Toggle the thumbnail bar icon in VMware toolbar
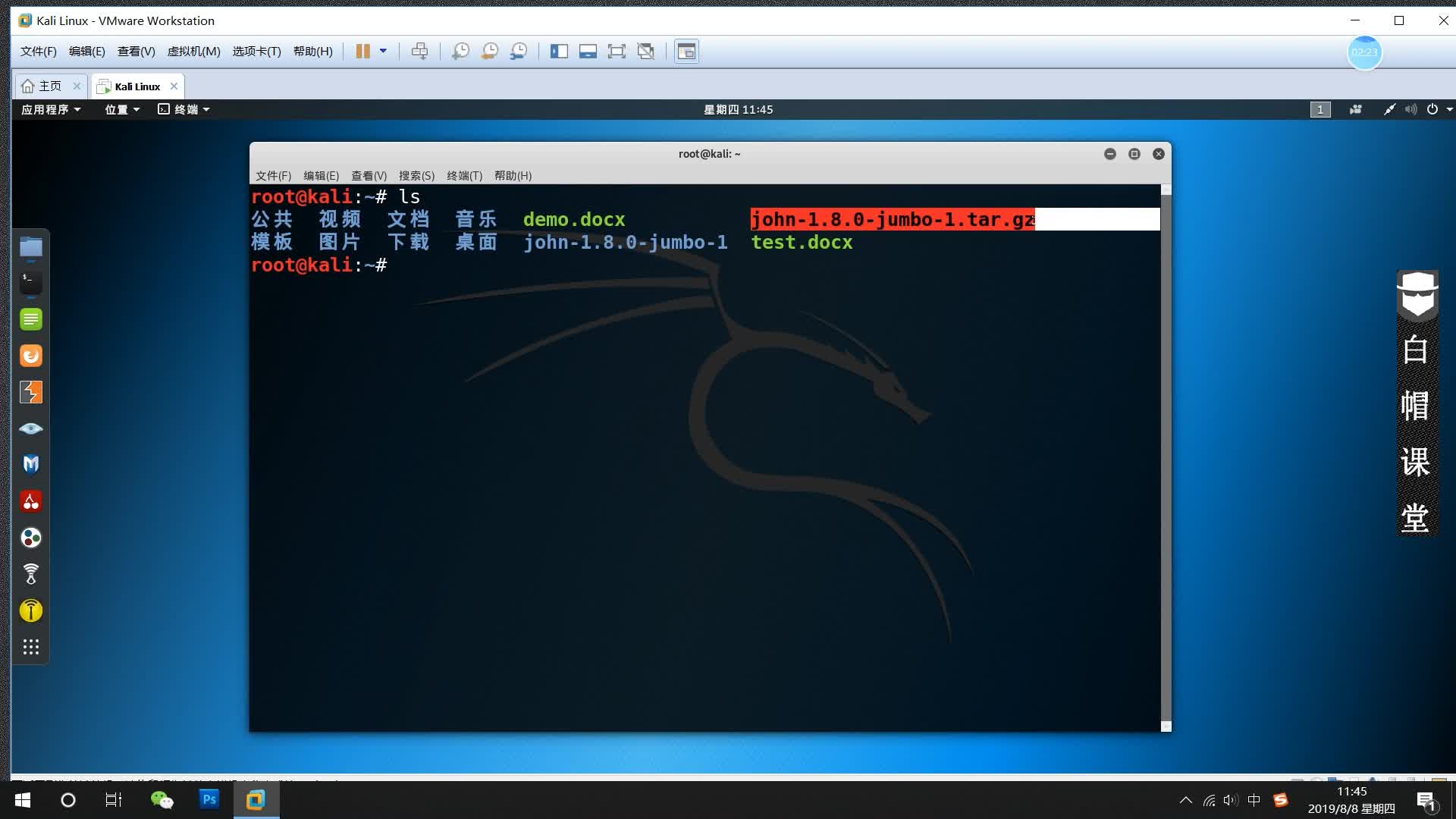 [x=588, y=51]
